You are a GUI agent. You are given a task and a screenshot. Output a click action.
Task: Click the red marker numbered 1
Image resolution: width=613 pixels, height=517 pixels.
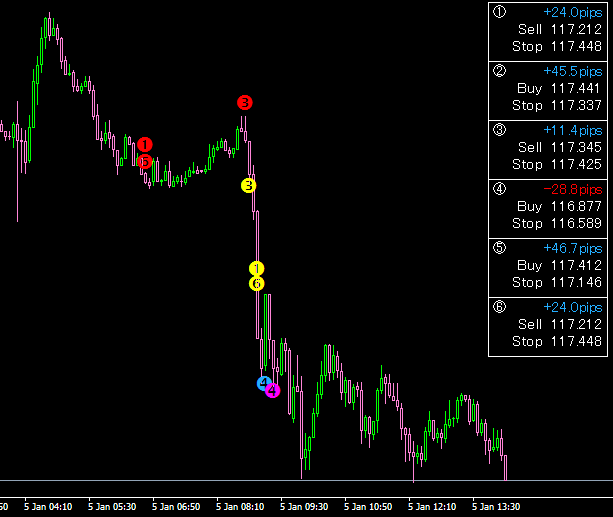[146, 145]
